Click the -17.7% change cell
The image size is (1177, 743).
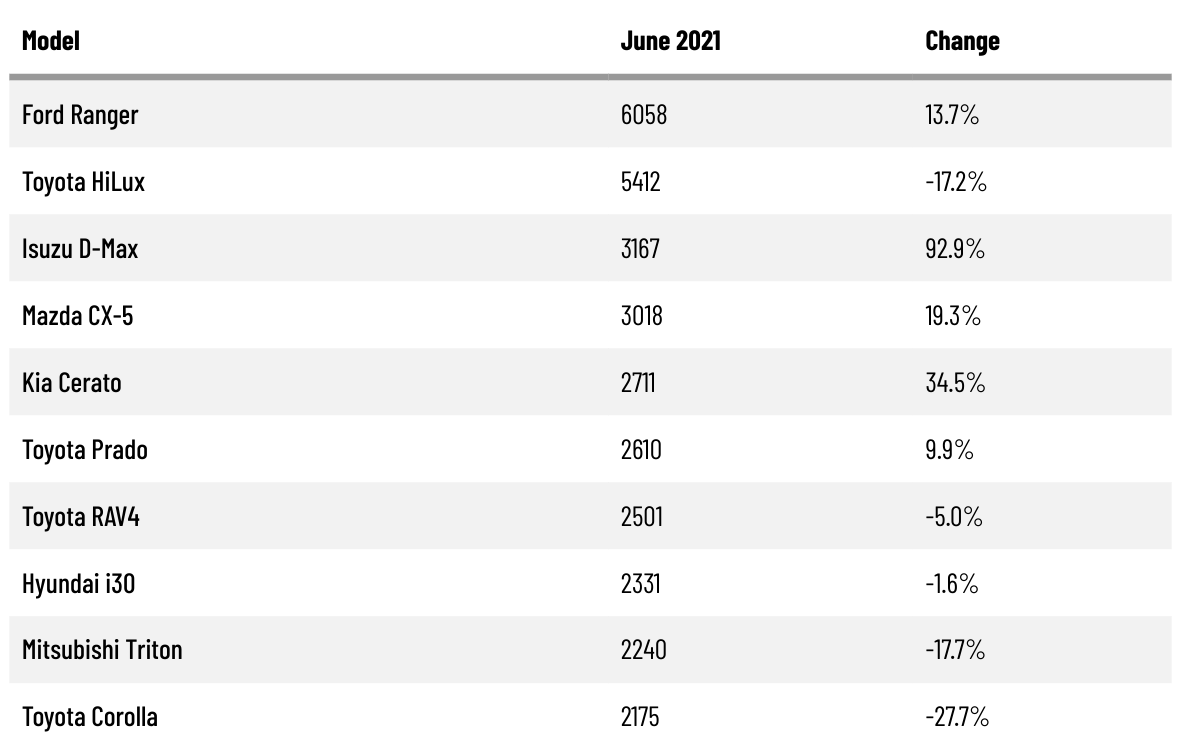955,651
